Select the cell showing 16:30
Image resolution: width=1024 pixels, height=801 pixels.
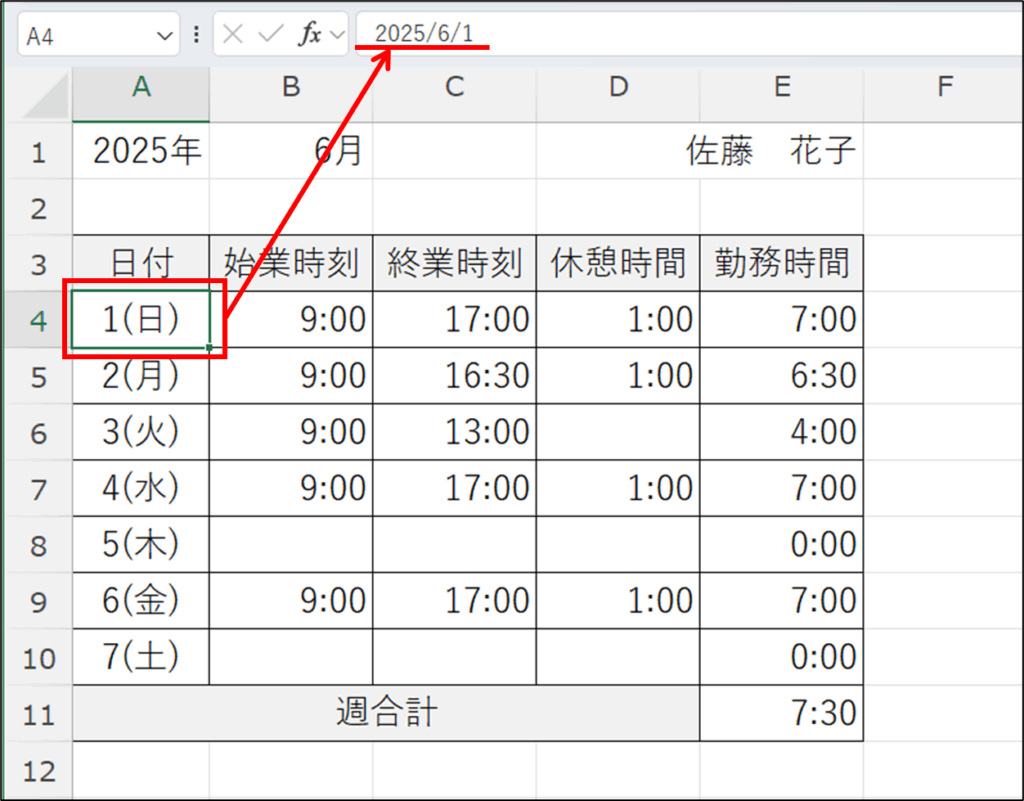[x=455, y=376]
